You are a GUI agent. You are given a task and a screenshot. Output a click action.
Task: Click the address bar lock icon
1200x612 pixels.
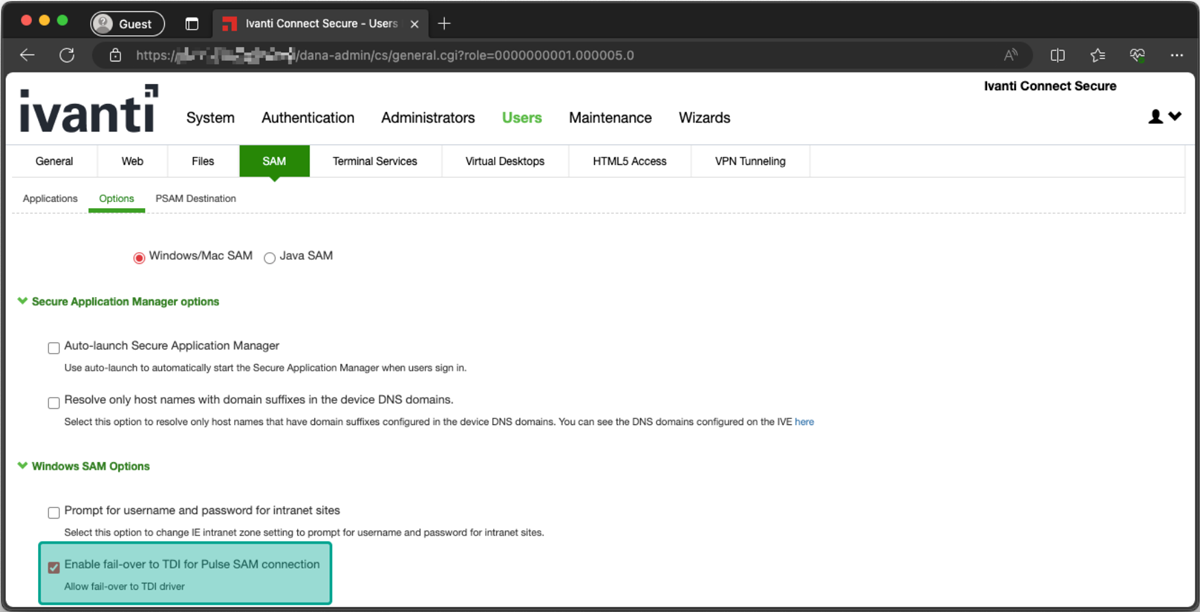pyautogui.click(x=115, y=57)
